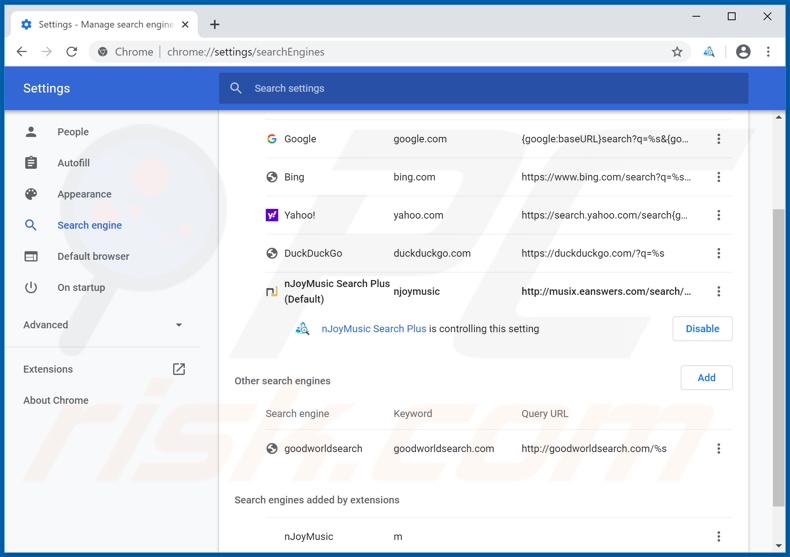Image resolution: width=790 pixels, height=557 pixels.
Task: Click the nJoyMusic Search Plus extension link
Action: (374, 328)
